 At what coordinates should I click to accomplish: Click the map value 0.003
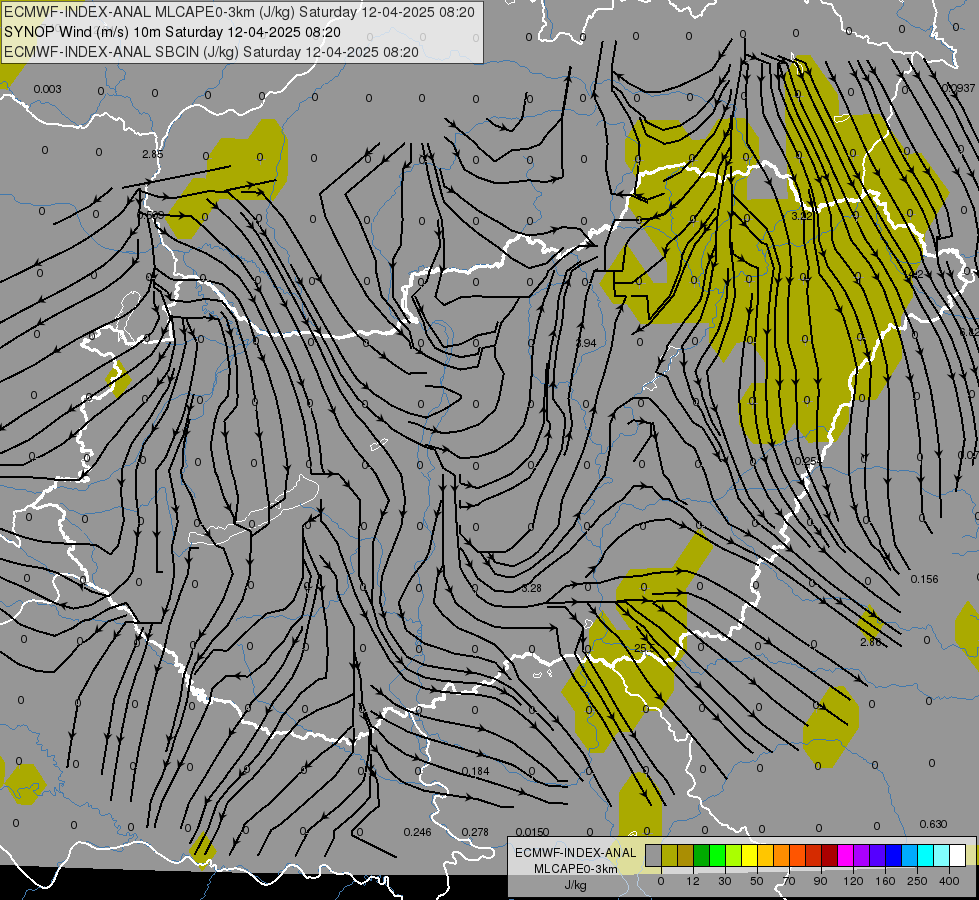(x=47, y=89)
